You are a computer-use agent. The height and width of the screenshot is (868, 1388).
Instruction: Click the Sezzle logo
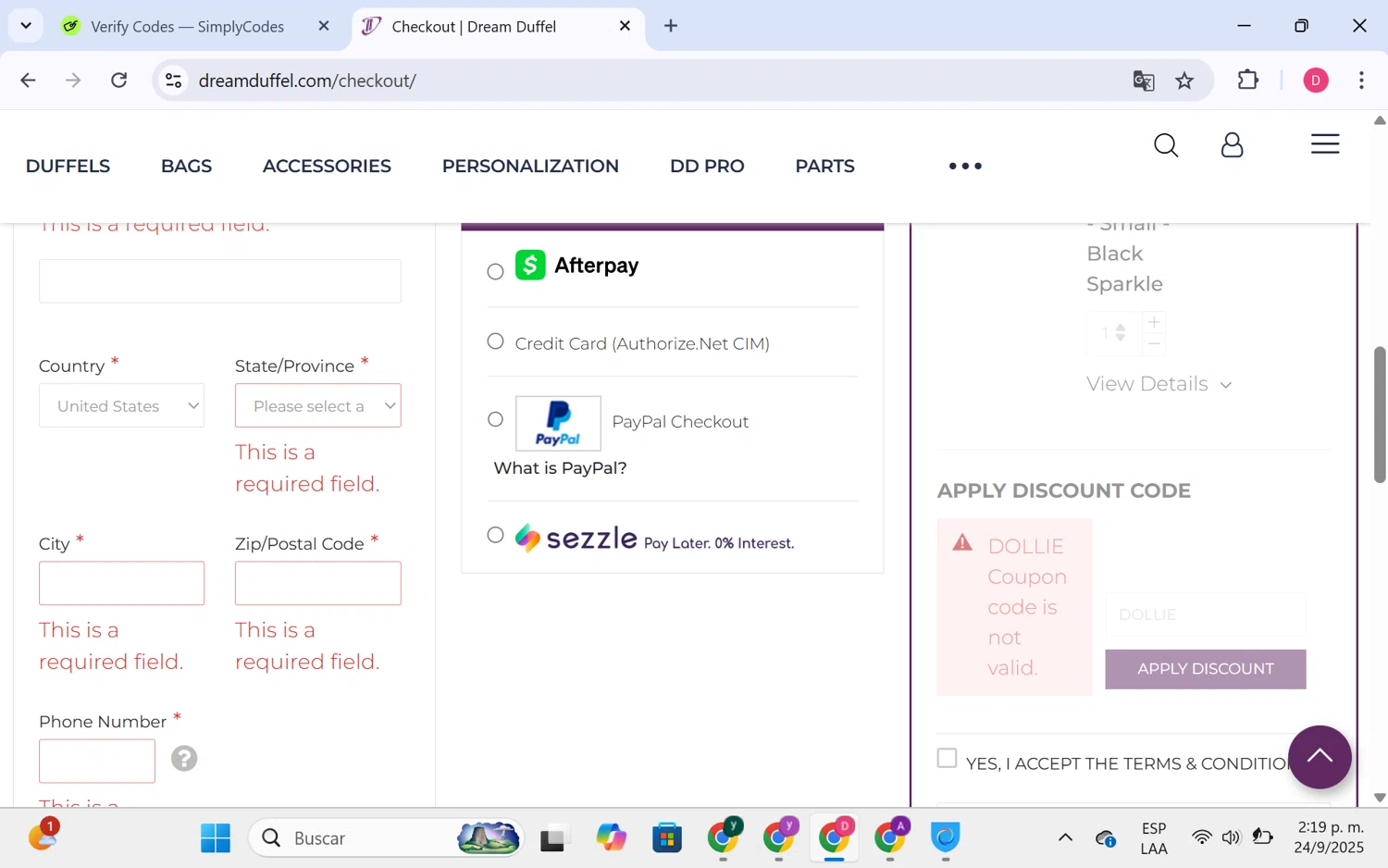click(x=576, y=538)
